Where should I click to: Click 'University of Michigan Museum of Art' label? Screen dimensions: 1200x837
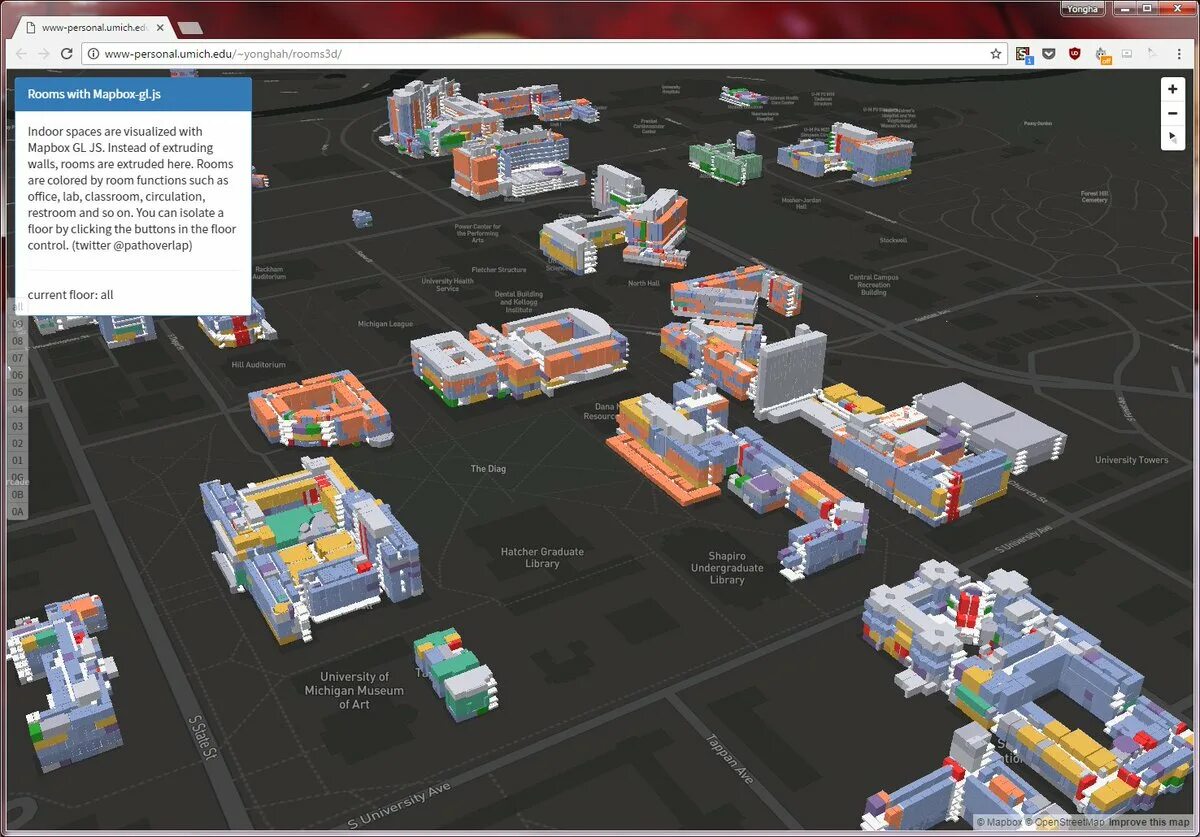[x=354, y=691]
